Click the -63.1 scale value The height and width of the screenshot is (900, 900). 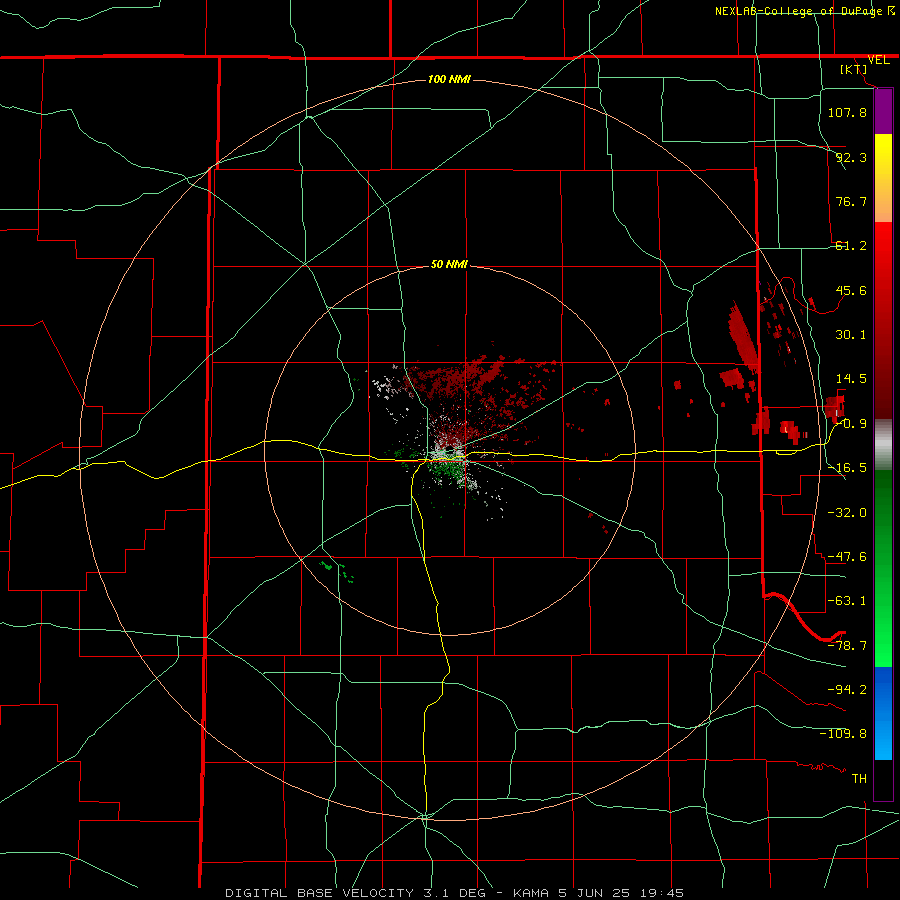(847, 601)
